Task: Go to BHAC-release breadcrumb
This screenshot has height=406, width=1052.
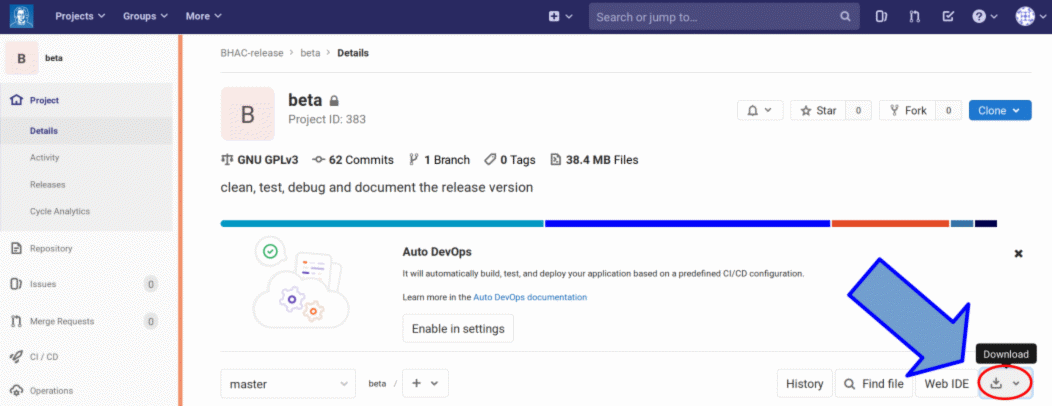Action: point(252,53)
